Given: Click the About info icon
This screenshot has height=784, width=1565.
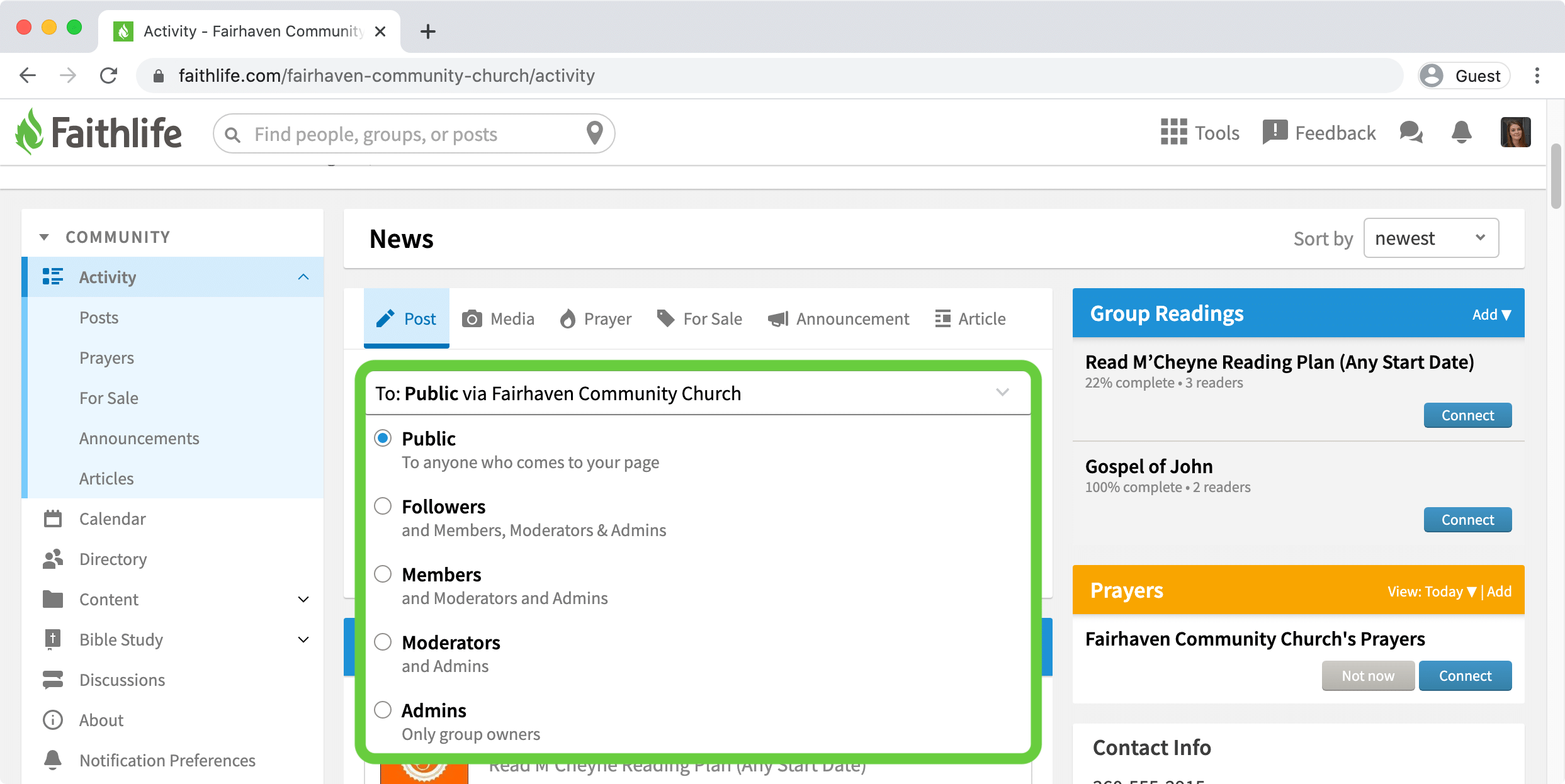Looking at the screenshot, I should click(53, 720).
